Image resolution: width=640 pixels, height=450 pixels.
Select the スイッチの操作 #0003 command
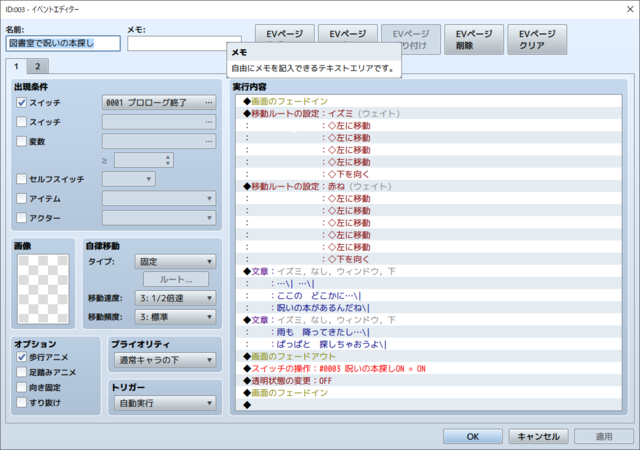(x=429, y=368)
